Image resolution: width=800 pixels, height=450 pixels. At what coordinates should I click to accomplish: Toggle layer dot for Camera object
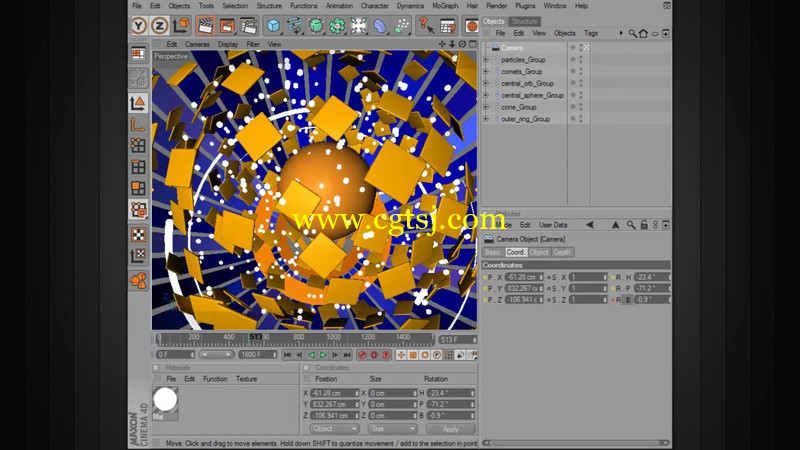coord(573,47)
